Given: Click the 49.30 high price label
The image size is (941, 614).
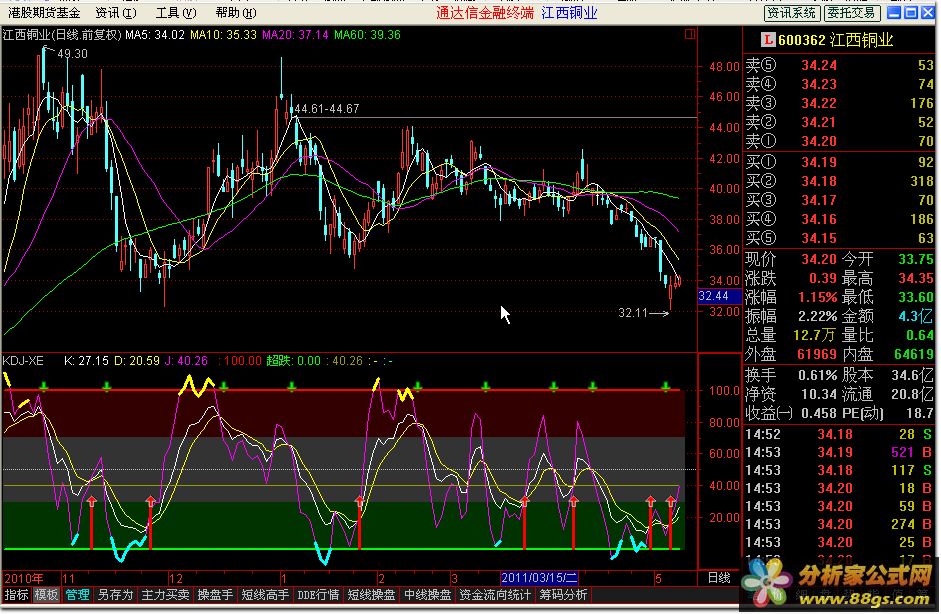Looking at the screenshot, I should (72, 54).
